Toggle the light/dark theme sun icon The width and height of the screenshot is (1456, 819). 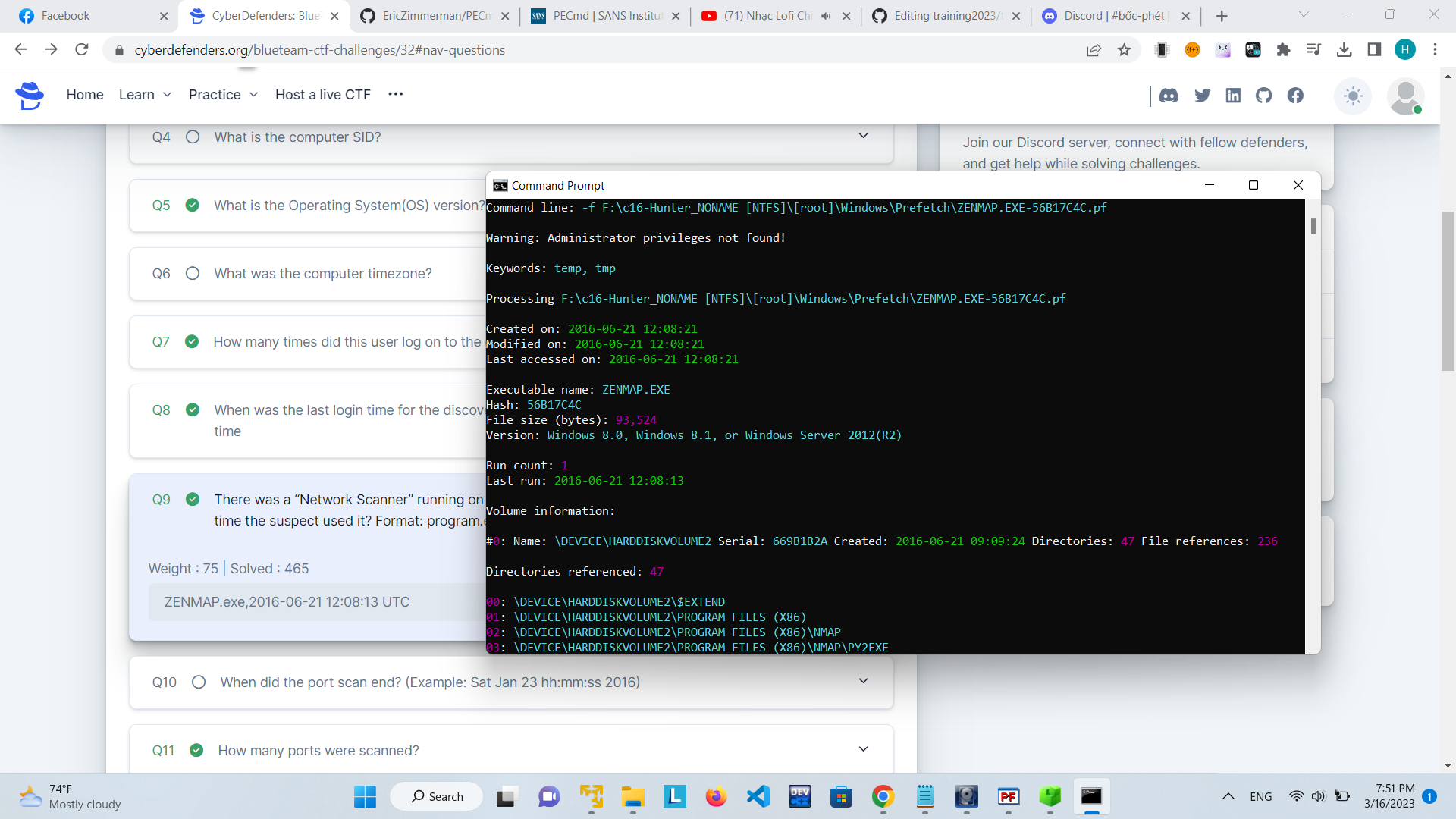(1353, 96)
